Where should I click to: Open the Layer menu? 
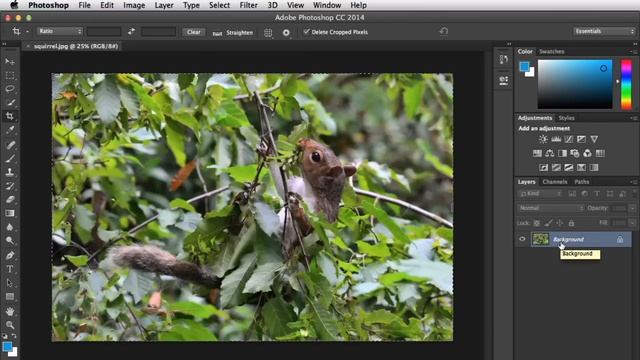(164, 5)
